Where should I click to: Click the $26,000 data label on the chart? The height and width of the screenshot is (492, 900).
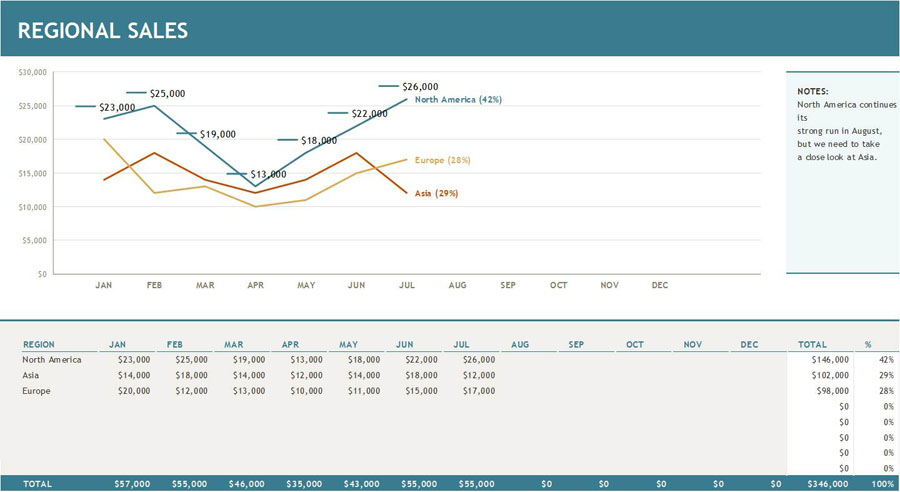(420, 87)
